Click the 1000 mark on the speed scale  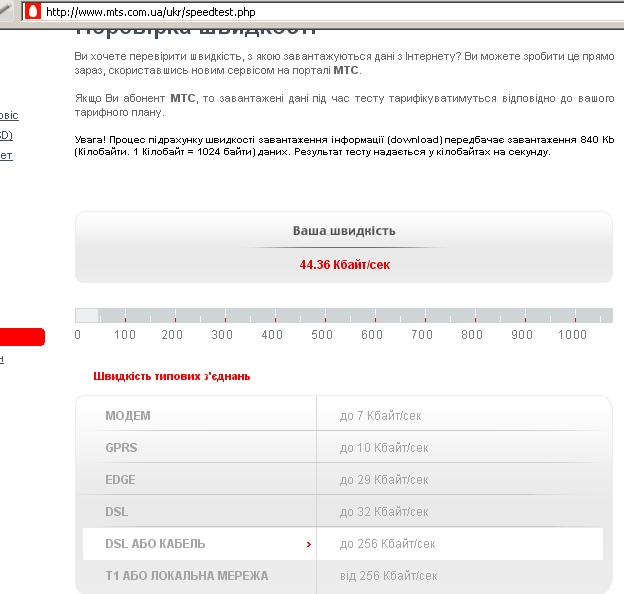tap(572, 335)
